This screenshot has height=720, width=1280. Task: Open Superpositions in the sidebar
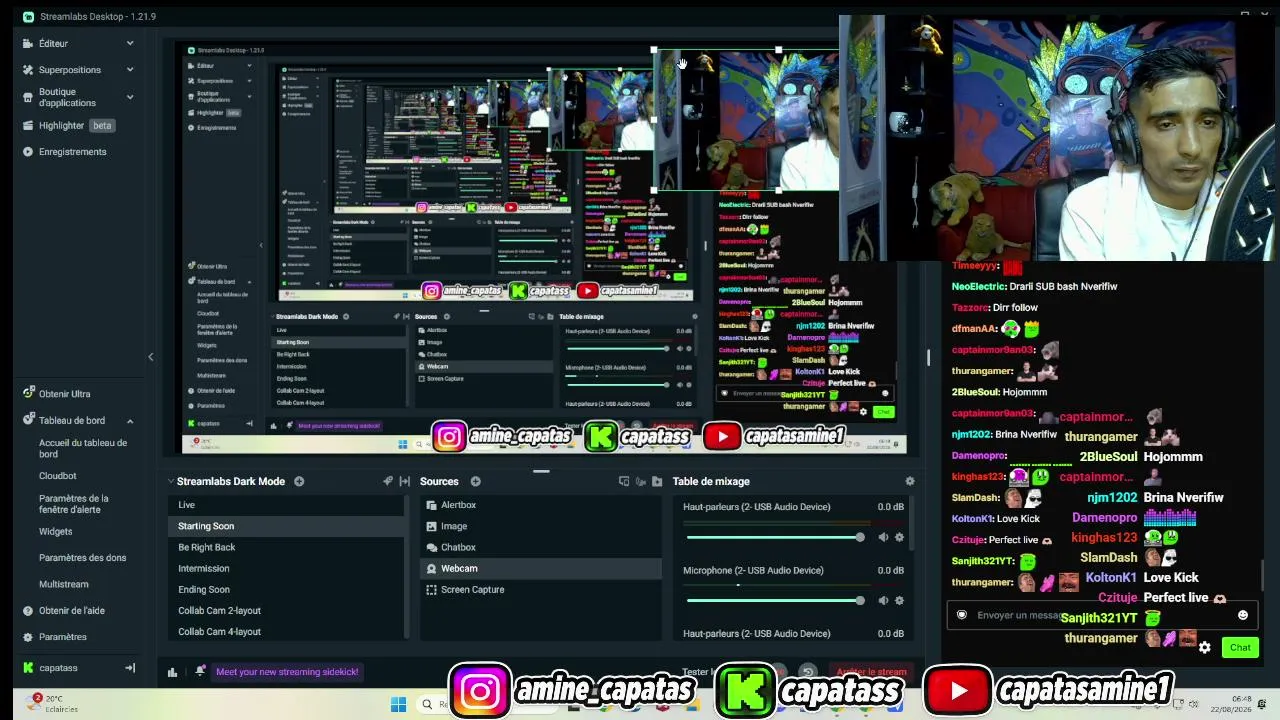pos(70,69)
